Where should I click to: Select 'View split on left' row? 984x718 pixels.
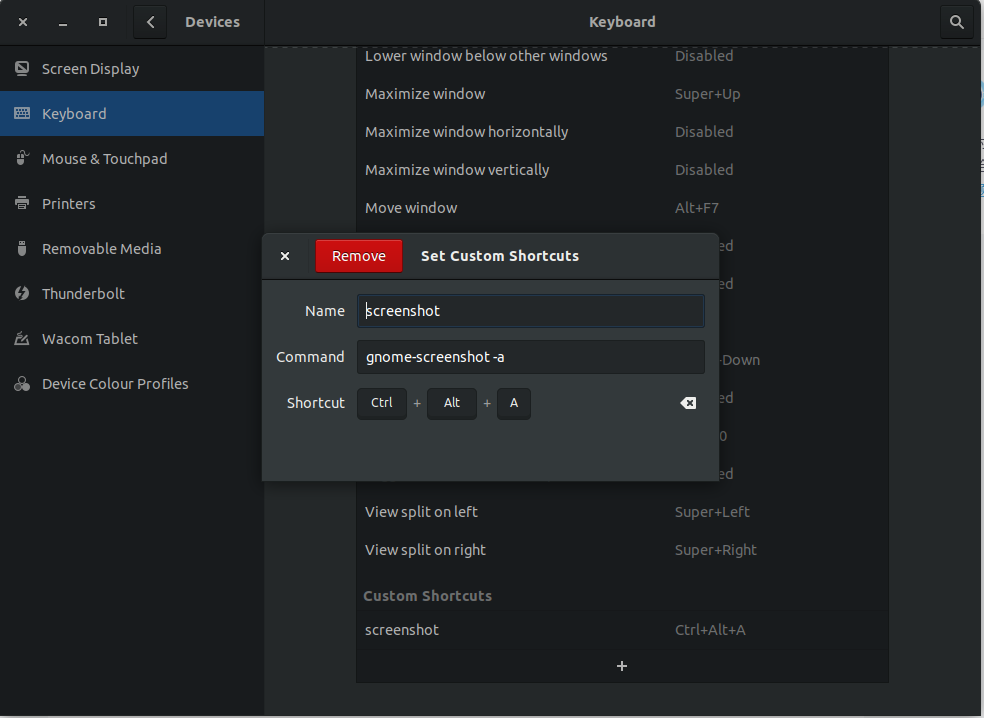(622, 512)
